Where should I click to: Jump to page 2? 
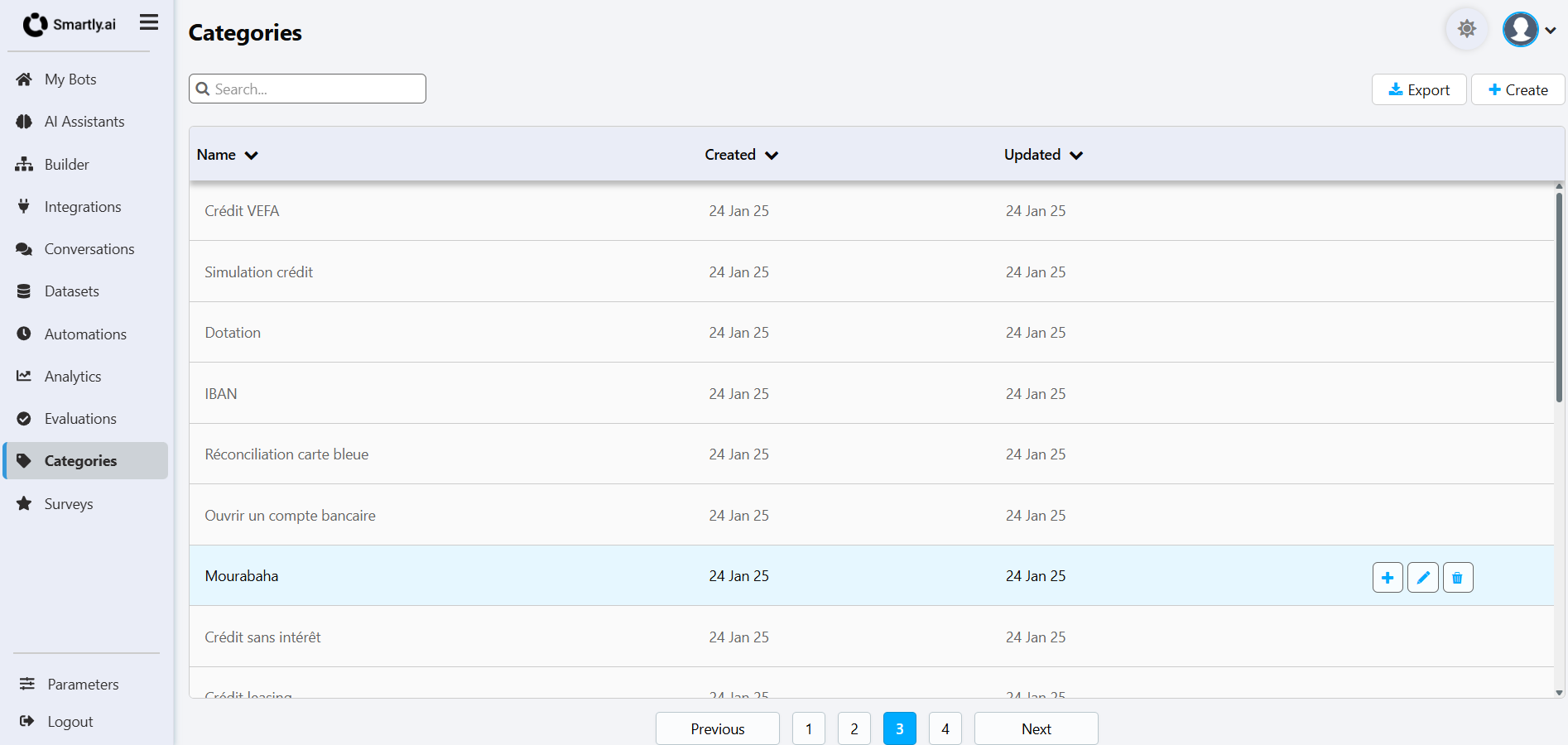pyautogui.click(x=854, y=728)
